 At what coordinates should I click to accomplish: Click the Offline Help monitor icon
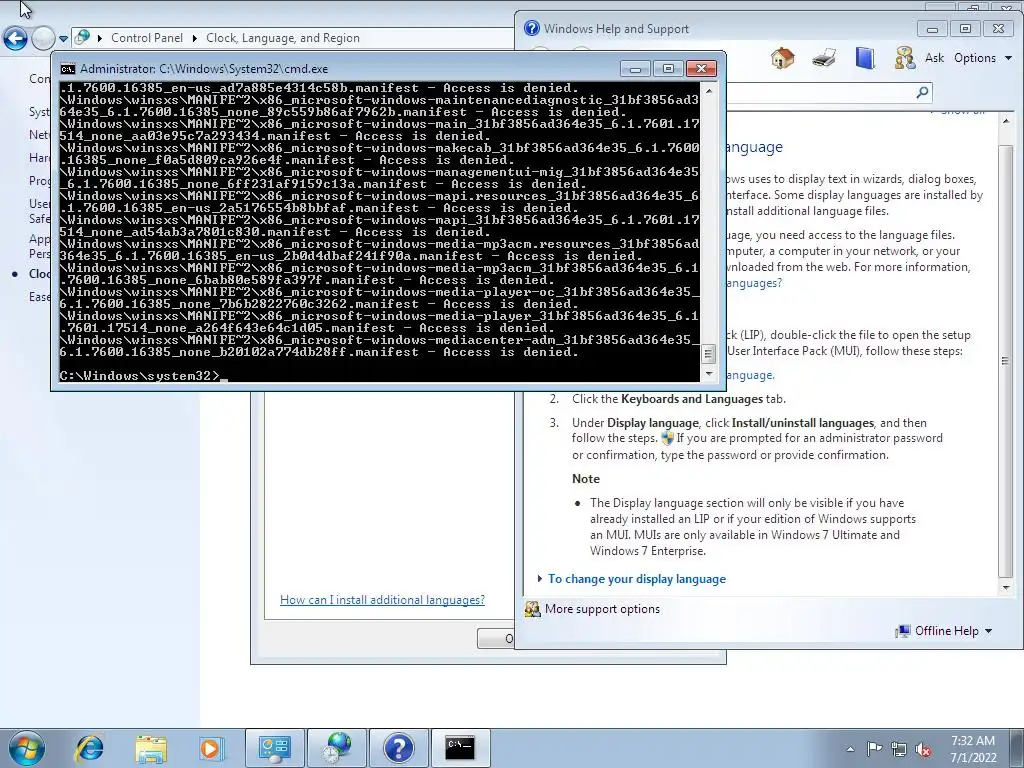903,631
